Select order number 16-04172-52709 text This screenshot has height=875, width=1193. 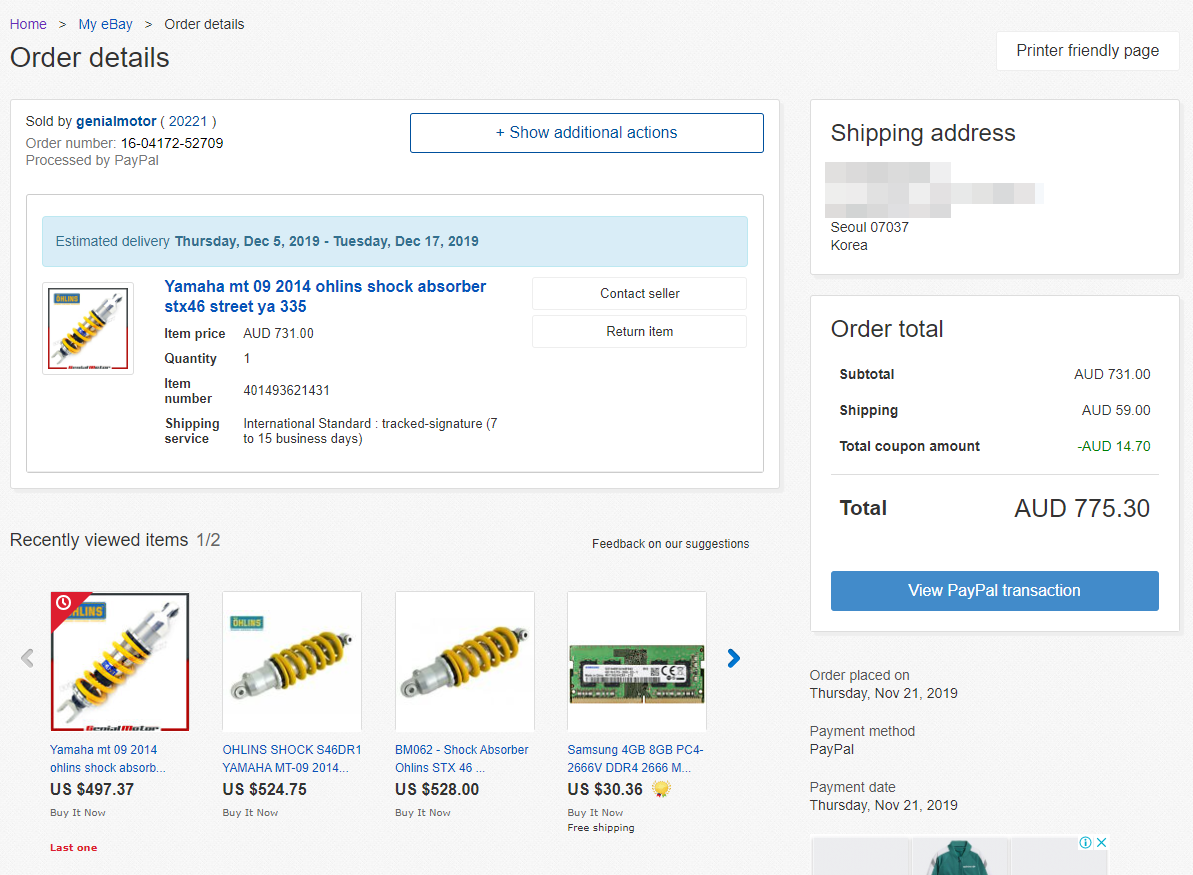point(172,143)
